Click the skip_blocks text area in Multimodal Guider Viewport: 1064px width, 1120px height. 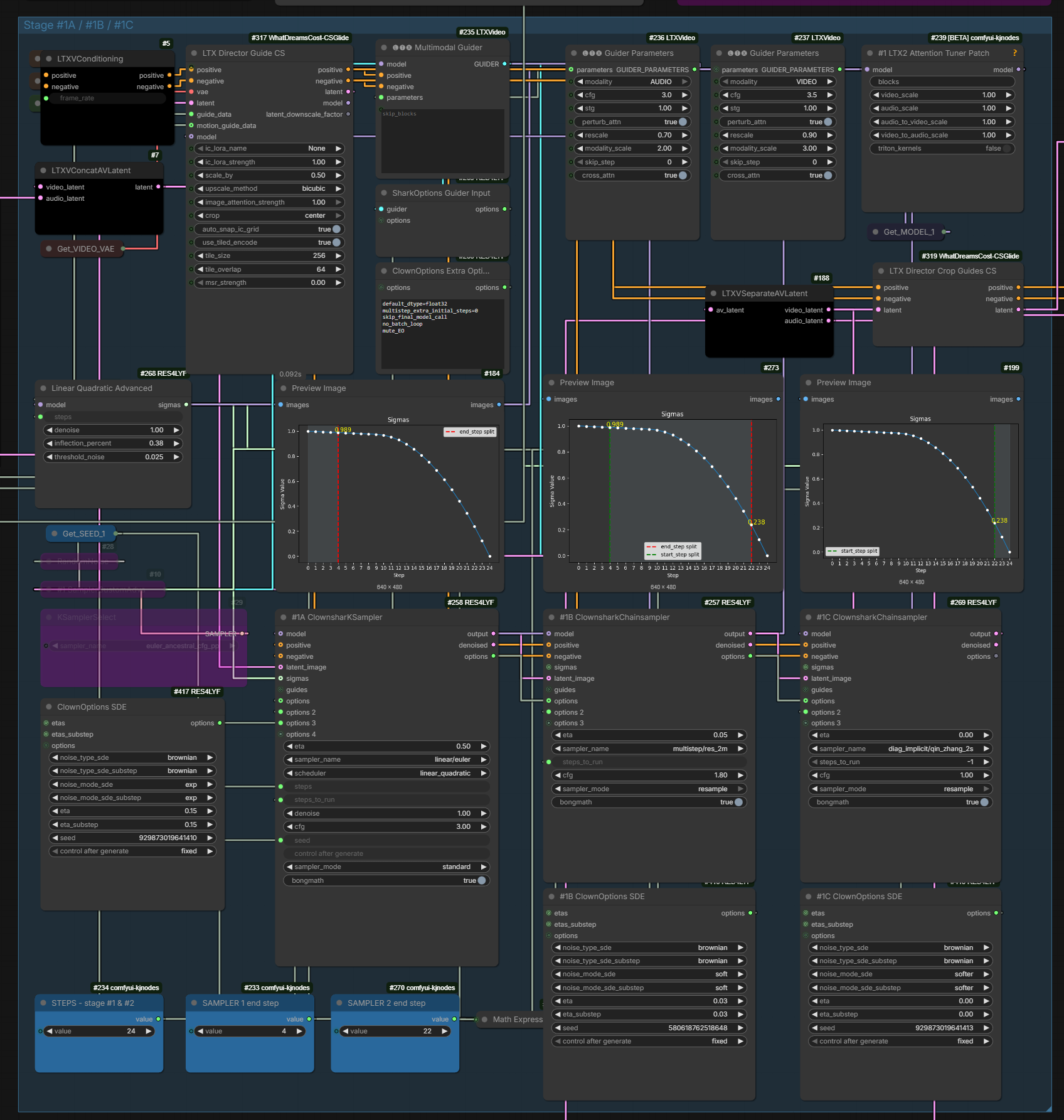coord(443,141)
